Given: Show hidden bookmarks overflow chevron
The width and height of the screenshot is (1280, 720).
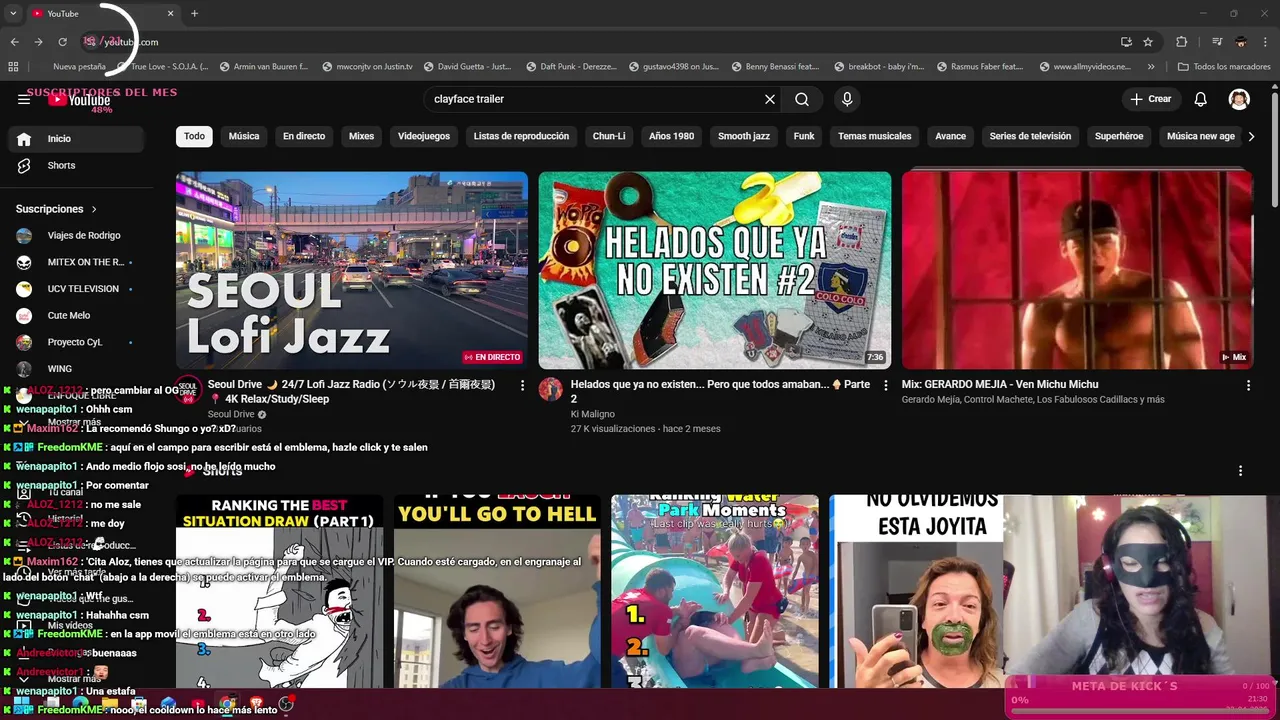Looking at the screenshot, I should click(1151, 67).
